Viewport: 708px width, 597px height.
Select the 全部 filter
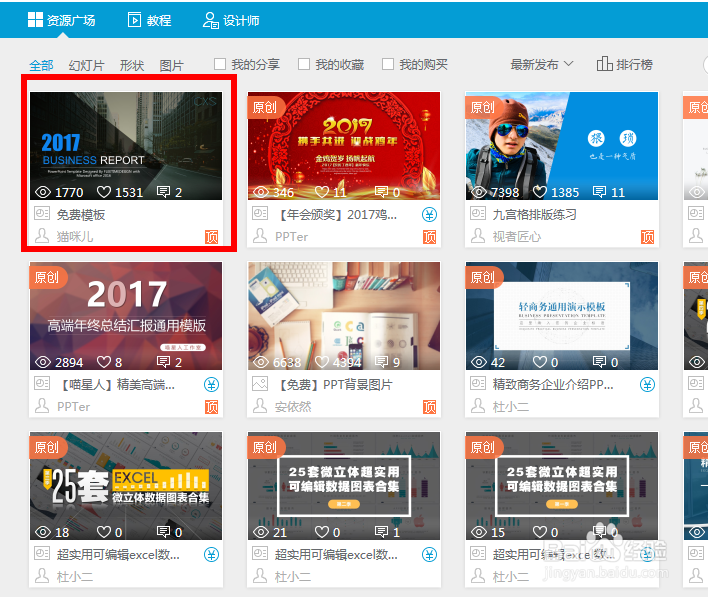click(x=41, y=65)
